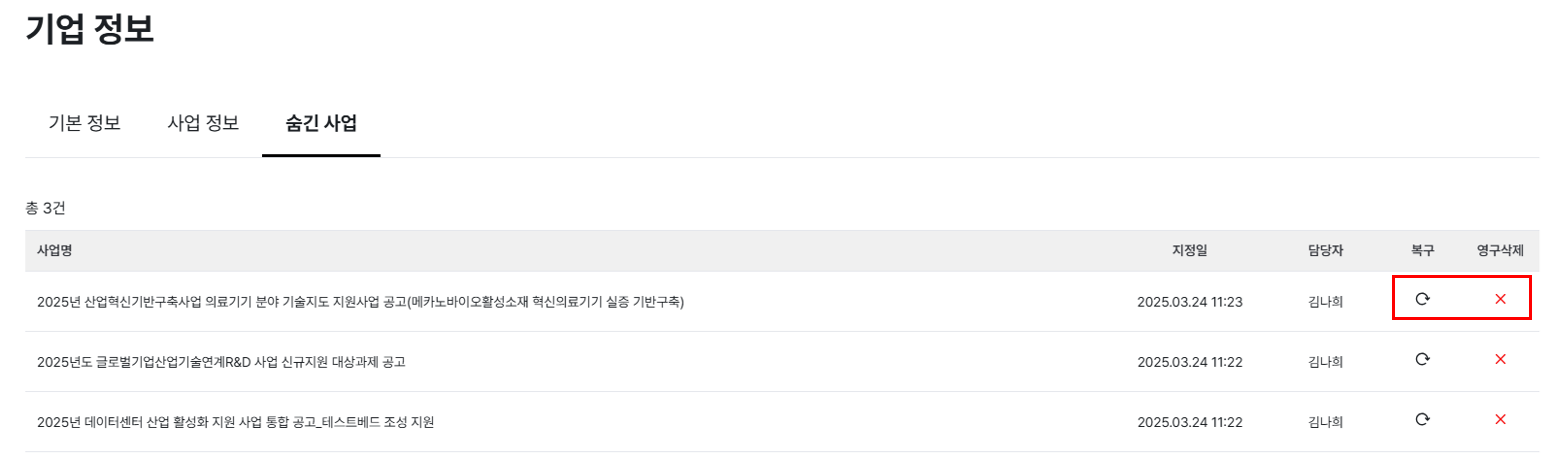This screenshot has height=465, width=1555.
Task: Open the 2025년 산업혁신기반구축사업 의료기기 announcement title
Action: point(360,302)
